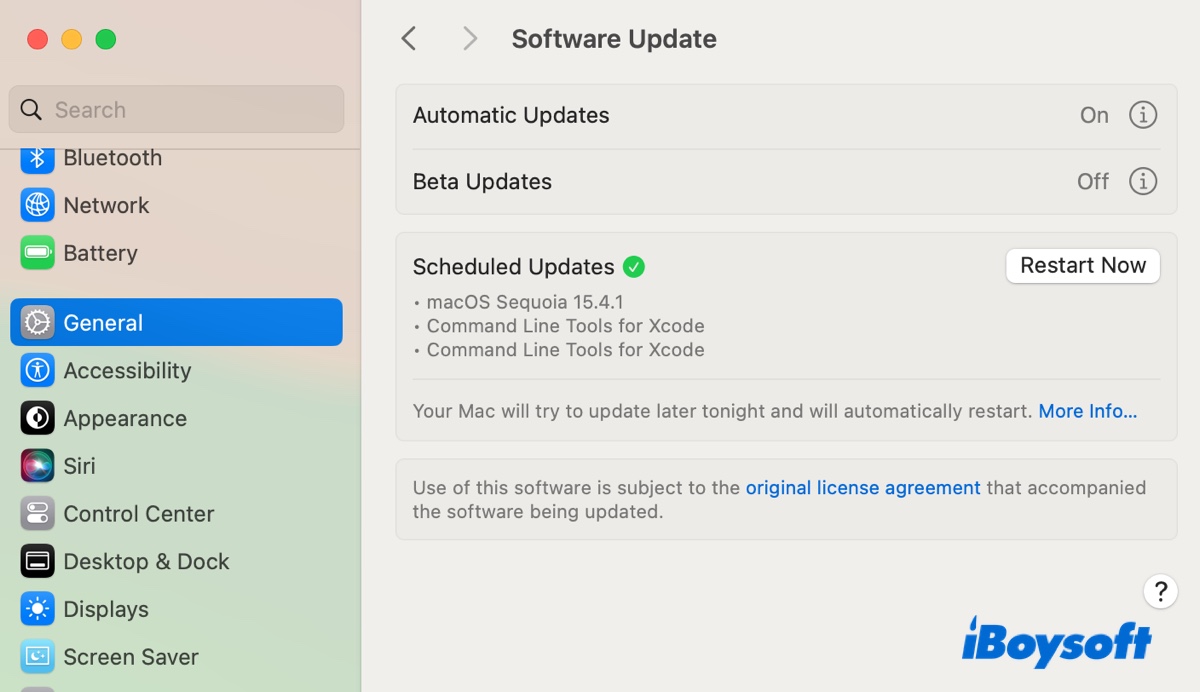Open Control Center settings
The width and height of the screenshot is (1200, 692).
pos(140,513)
